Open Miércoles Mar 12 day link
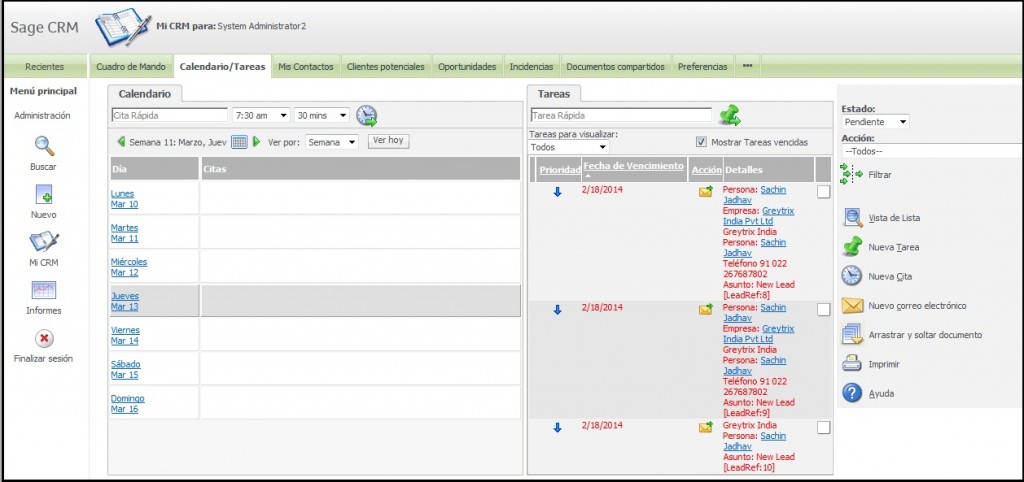The image size is (1024, 482). click(129, 267)
